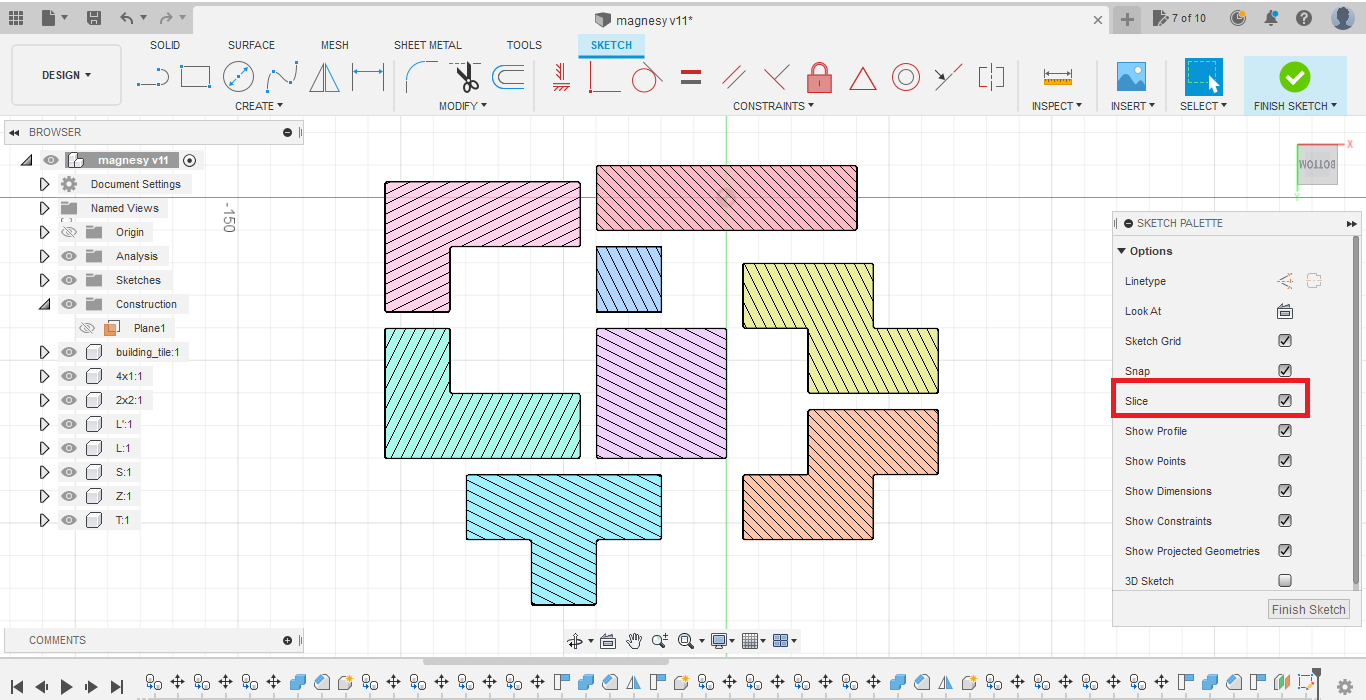Activate the Trim scissors tool
Image resolution: width=1366 pixels, height=700 pixels.
465,76
